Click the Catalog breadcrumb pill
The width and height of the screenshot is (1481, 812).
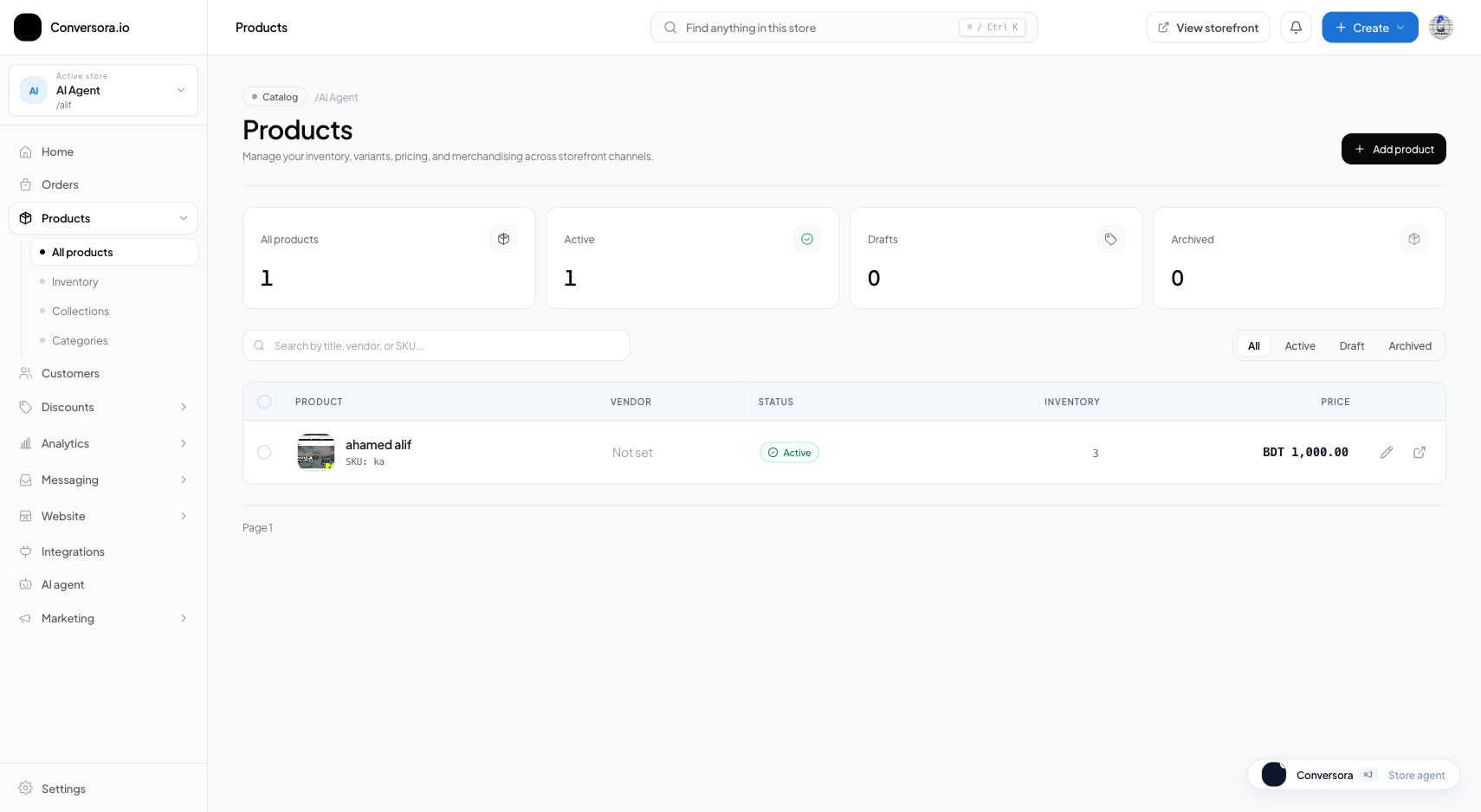click(275, 97)
